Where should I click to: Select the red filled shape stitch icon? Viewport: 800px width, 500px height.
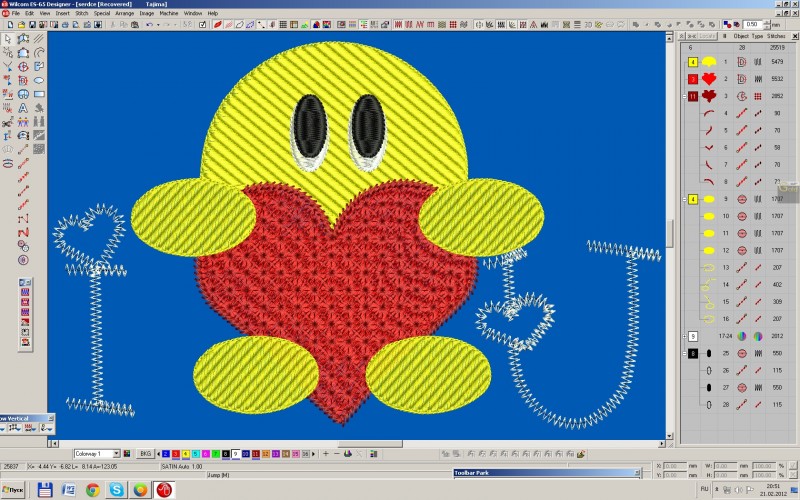click(217, 24)
